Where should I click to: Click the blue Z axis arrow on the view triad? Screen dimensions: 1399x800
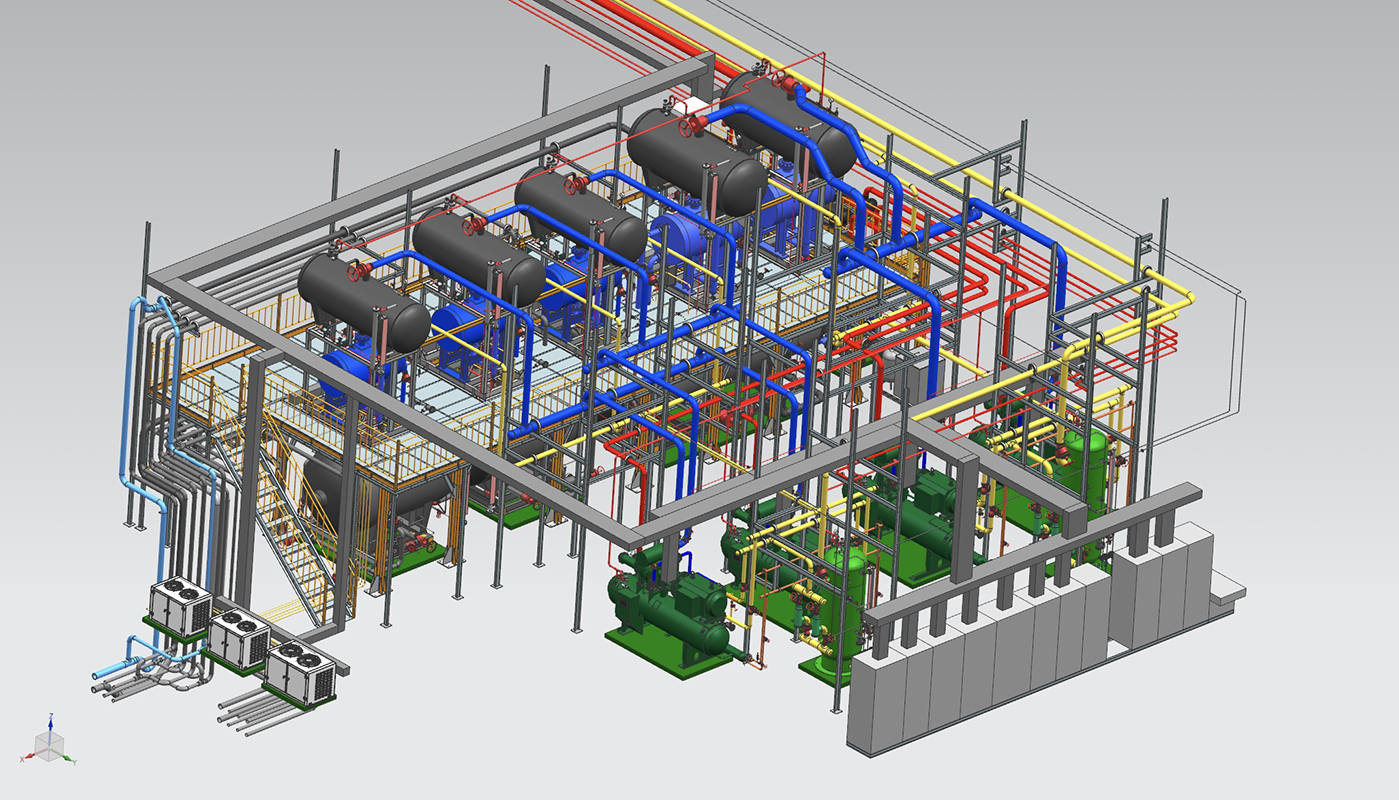[51, 722]
